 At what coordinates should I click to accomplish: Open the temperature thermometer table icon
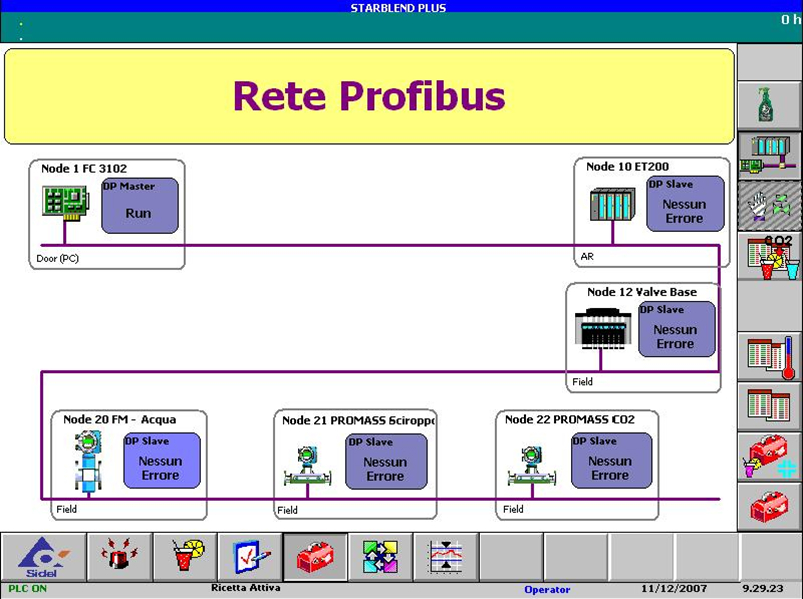click(x=769, y=357)
